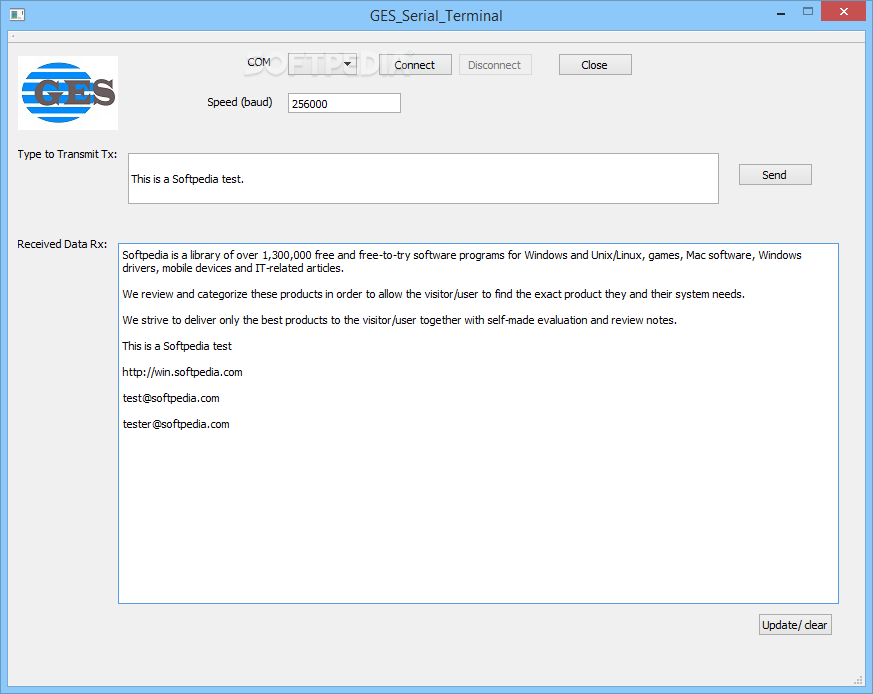Screen dimensions: 873x694
Task: Click the 'We strive to deliver' line
Action: coord(400,320)
